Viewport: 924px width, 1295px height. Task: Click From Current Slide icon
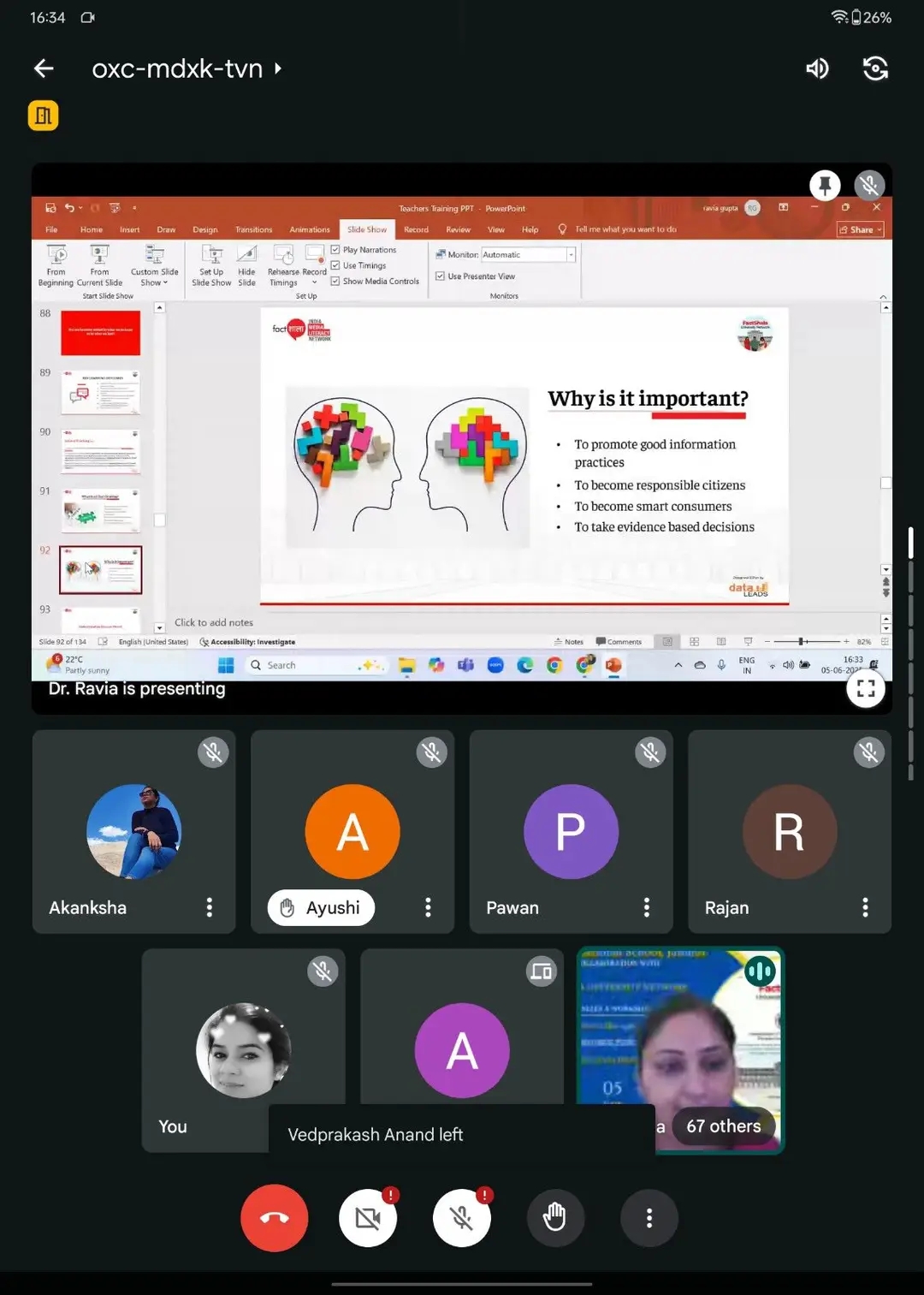(x=99, y=265)
